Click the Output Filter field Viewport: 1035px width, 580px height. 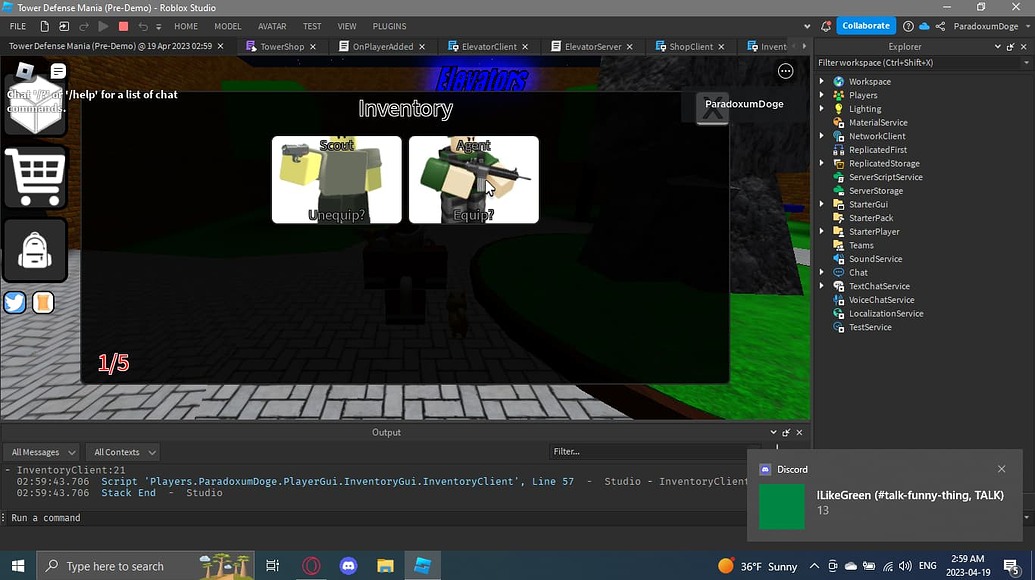[x=653, y=451]
